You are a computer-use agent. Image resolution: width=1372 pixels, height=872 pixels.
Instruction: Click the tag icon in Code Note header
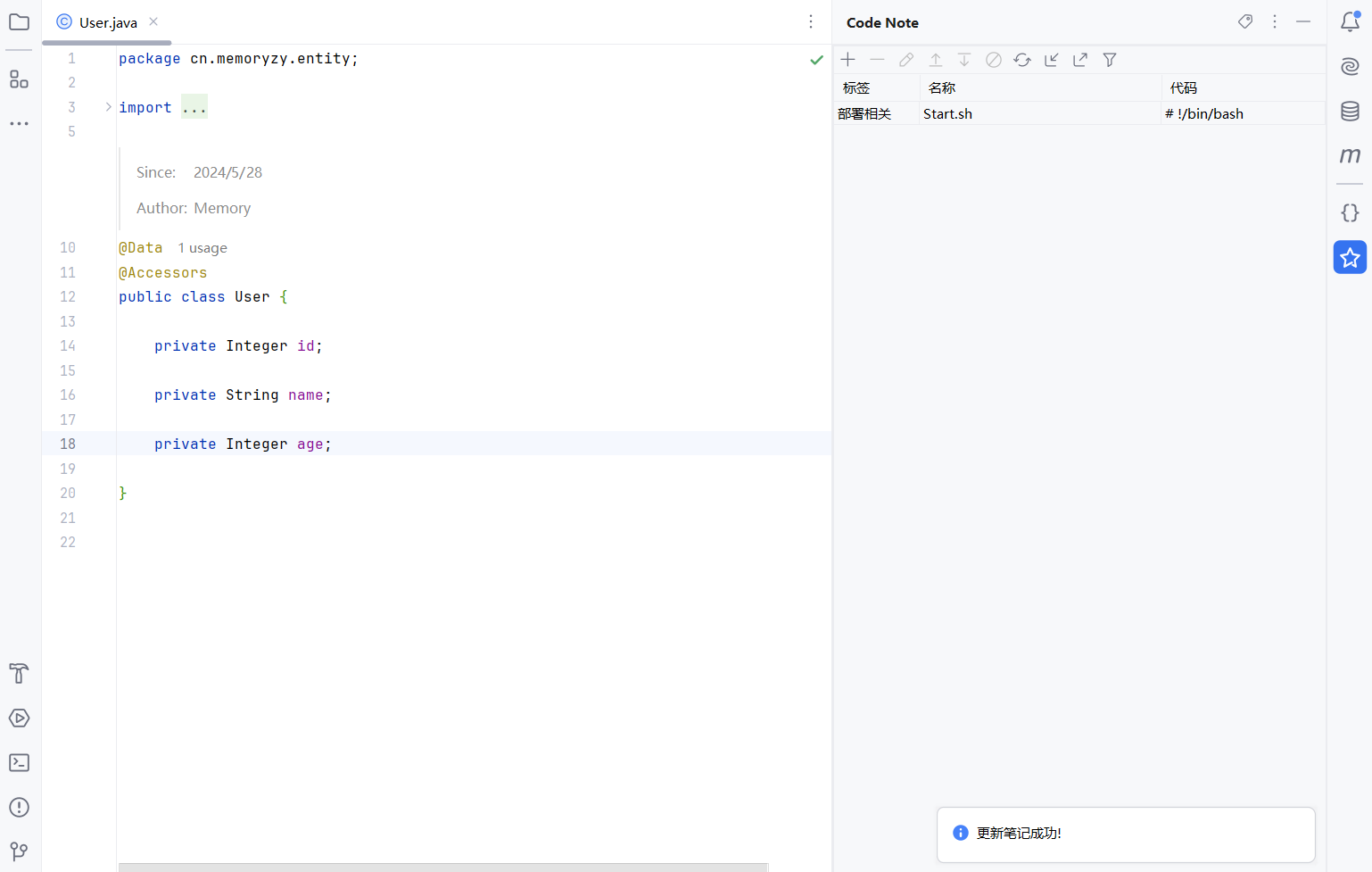click(1245, 21)
